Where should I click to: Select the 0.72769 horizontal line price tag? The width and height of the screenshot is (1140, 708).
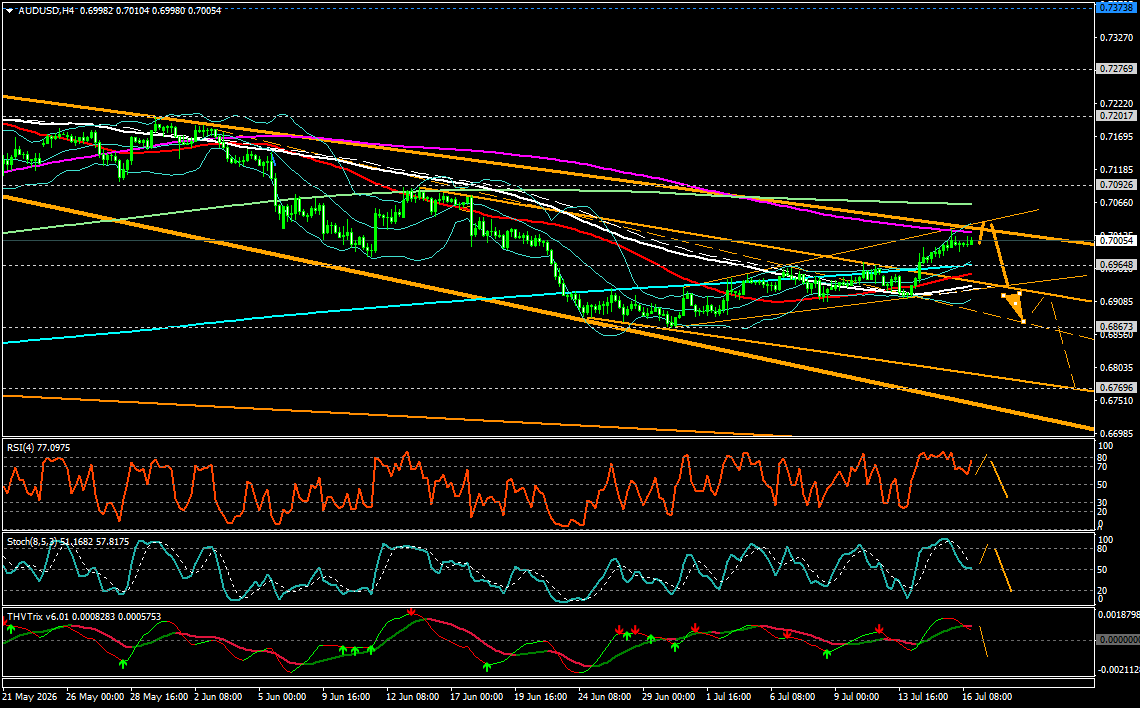pos(1116,68)
